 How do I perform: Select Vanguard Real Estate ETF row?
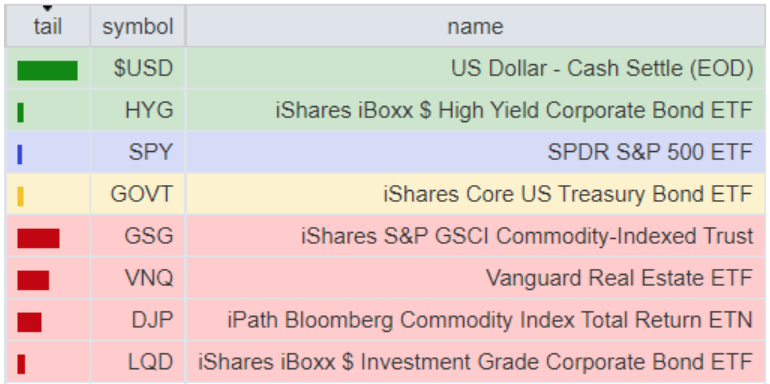tap(385, 278)
